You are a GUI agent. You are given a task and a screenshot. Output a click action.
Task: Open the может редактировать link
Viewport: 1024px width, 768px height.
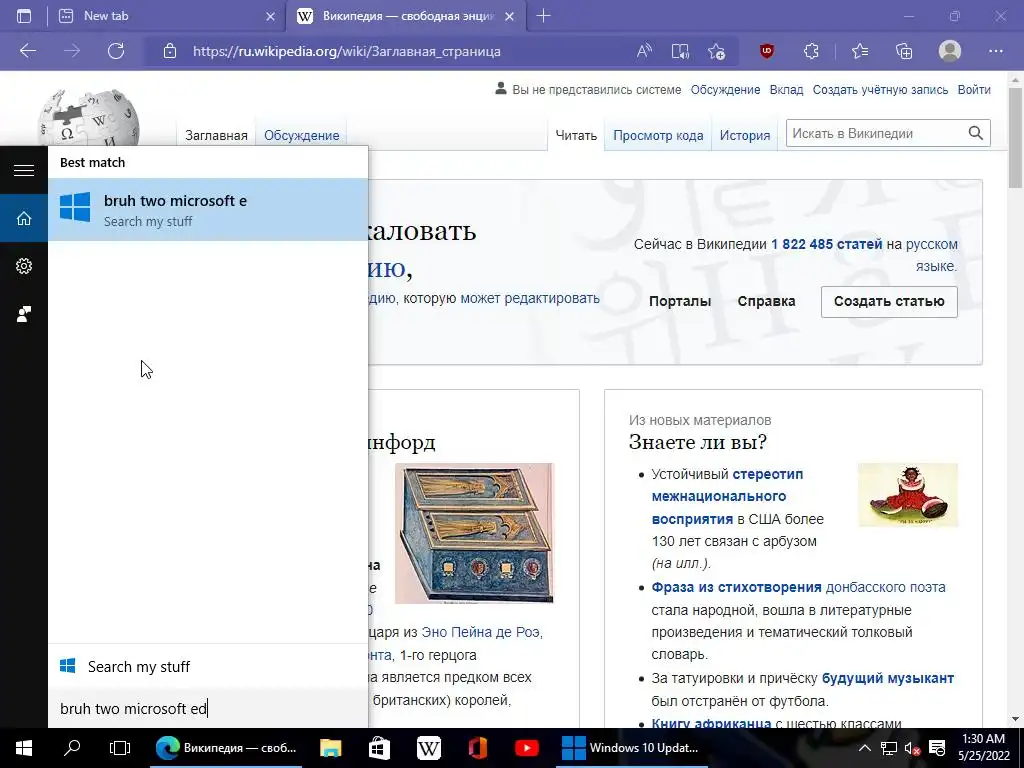pos(530,298)
